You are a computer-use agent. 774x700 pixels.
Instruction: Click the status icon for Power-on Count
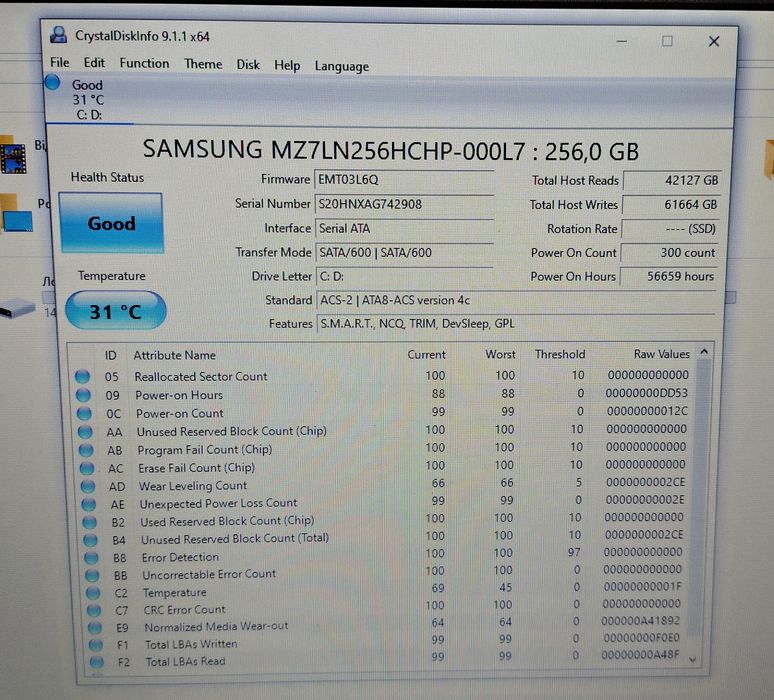[x=84, y=413]
